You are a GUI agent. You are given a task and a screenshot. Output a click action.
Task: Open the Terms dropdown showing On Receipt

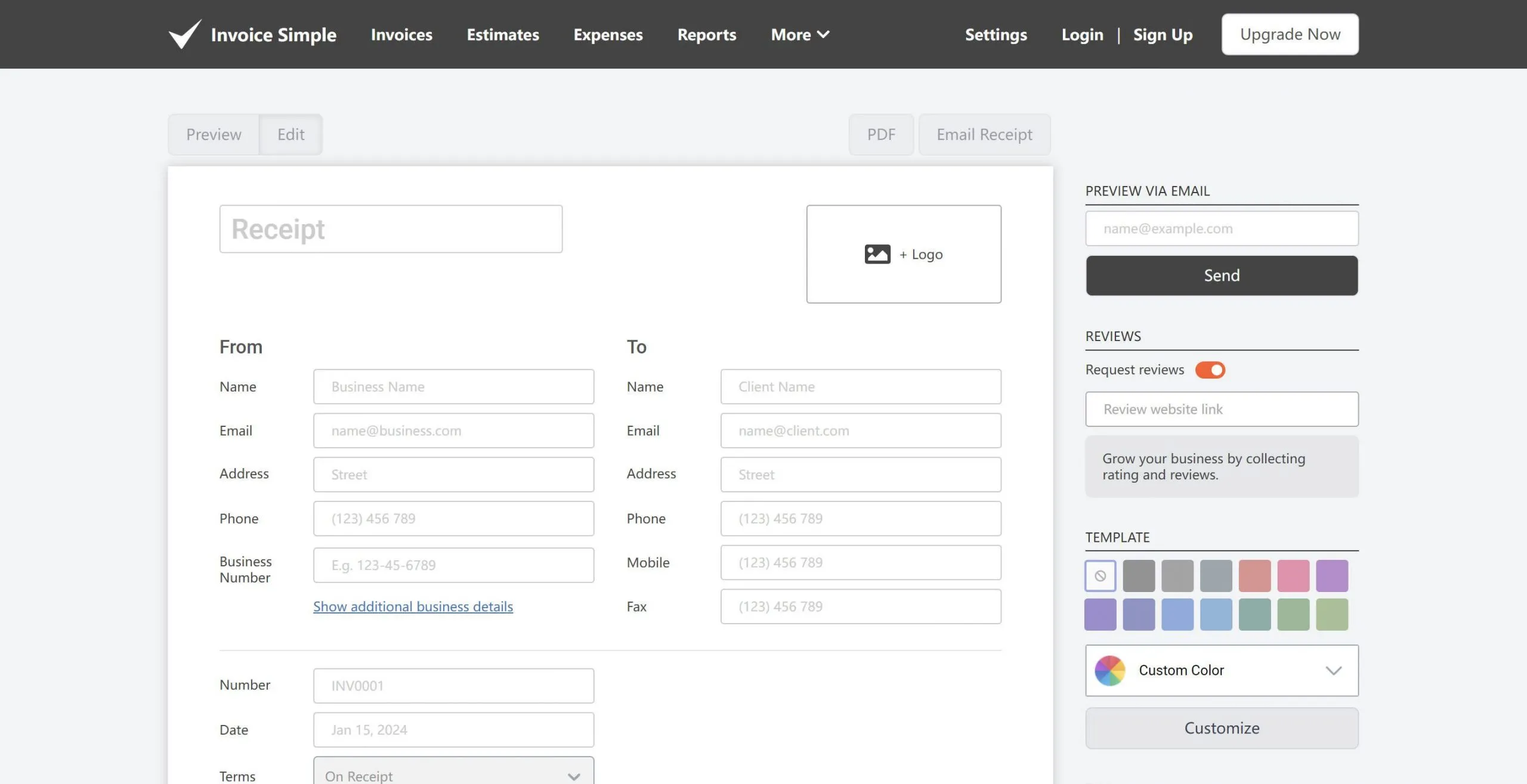pyautogui.click(x=452, y=774)
